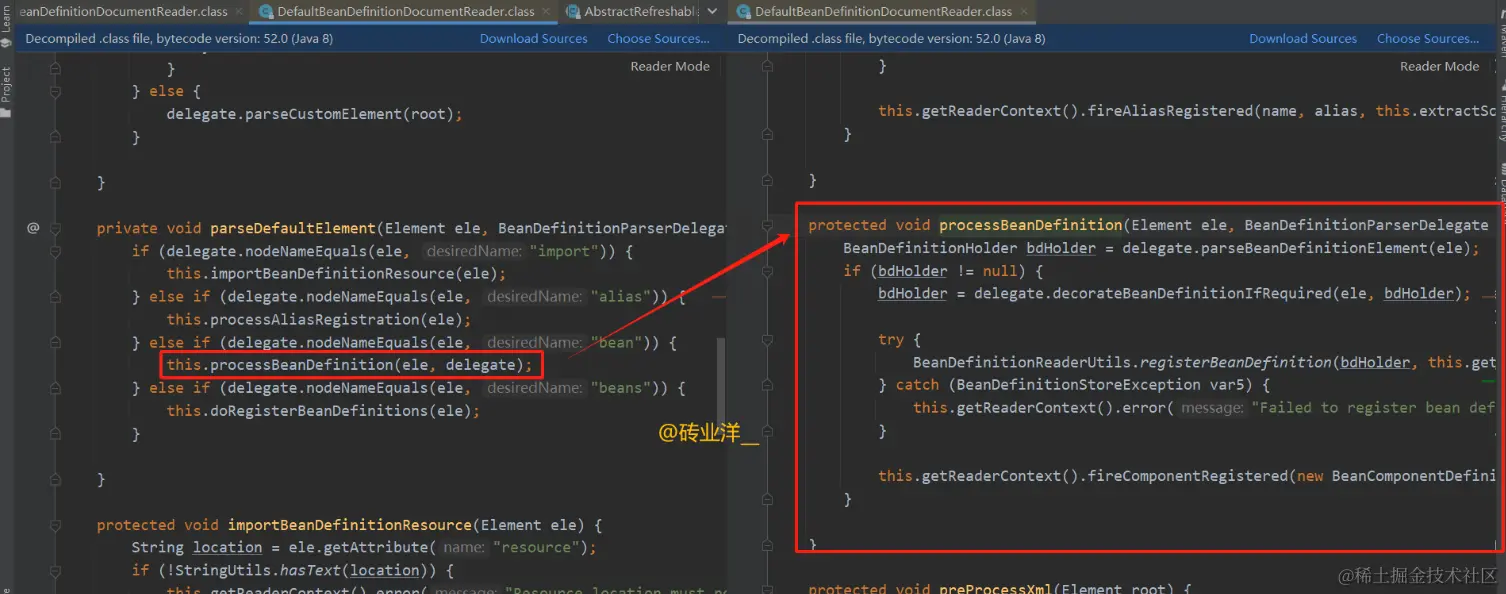Image resolution: width=1506 pixels, height=594 pixels.
Task: Click the highlighted processBeanDefinition method name
Action: [x=1031, y=225]
